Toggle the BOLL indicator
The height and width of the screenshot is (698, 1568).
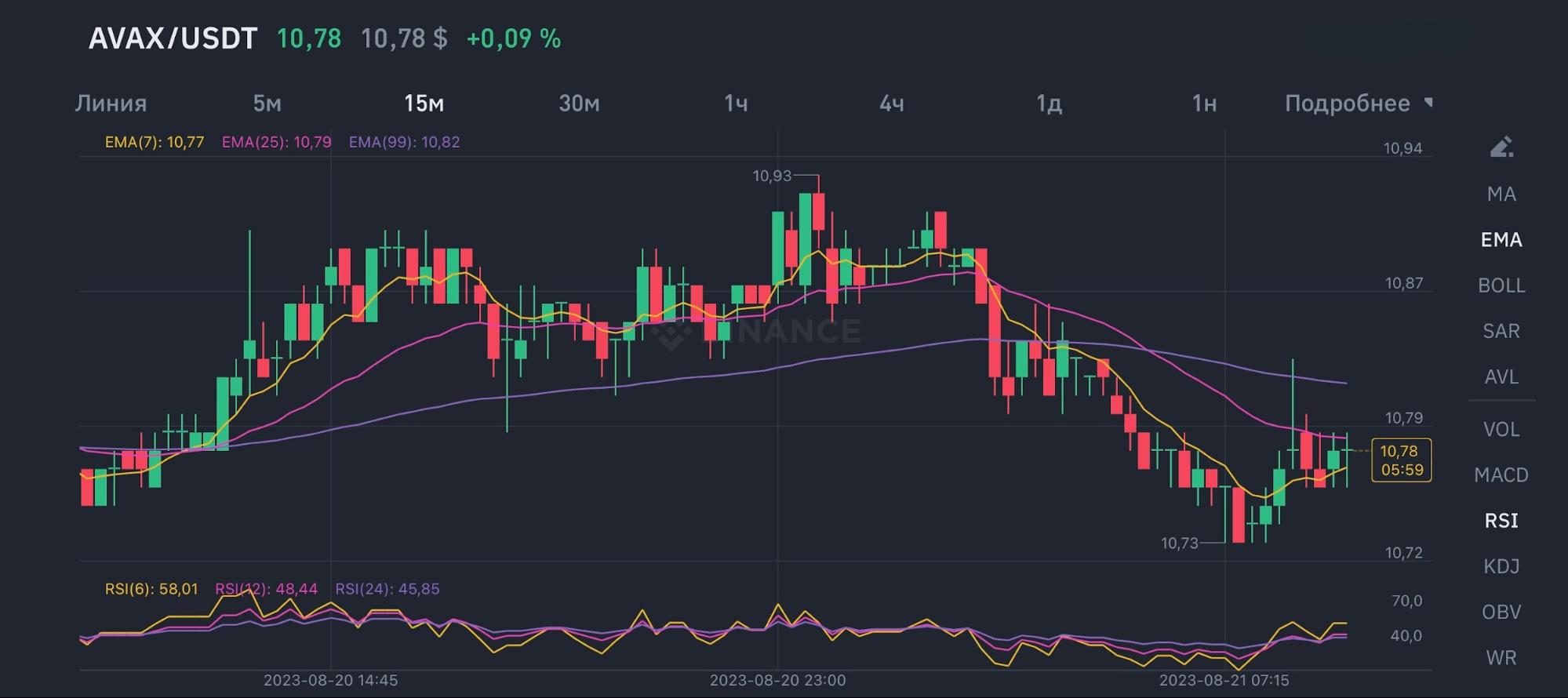1501,285
